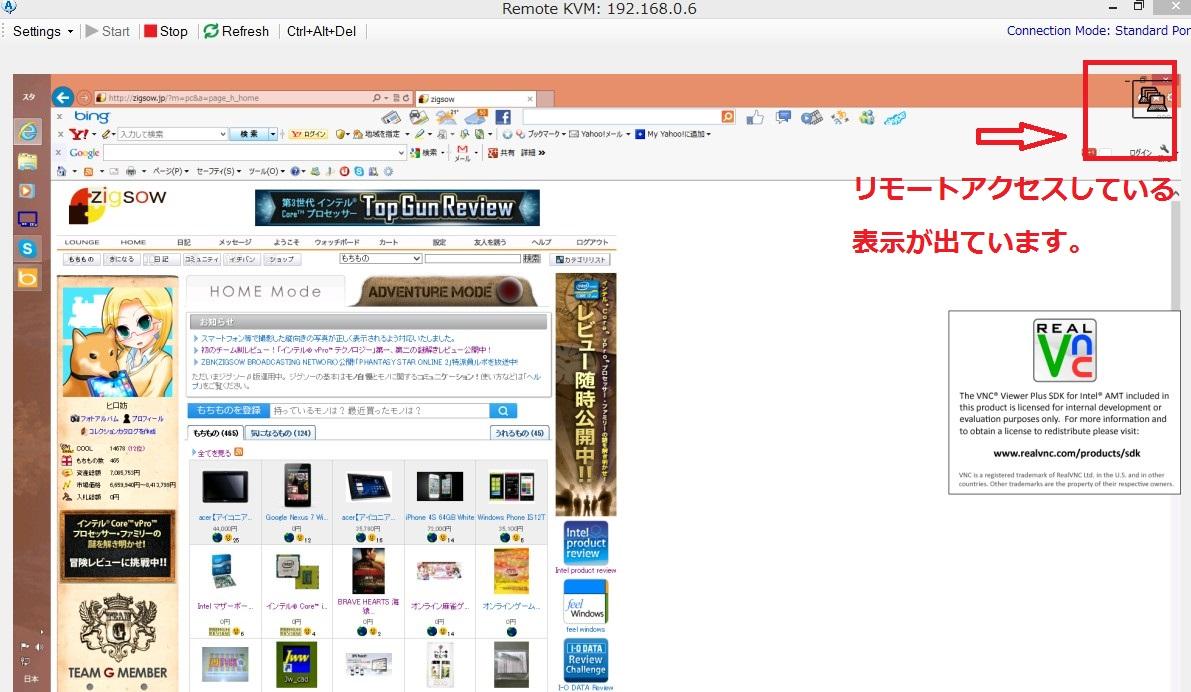
Task: Click the Bing toolbar search field
Action: click(x=621, y=117)
